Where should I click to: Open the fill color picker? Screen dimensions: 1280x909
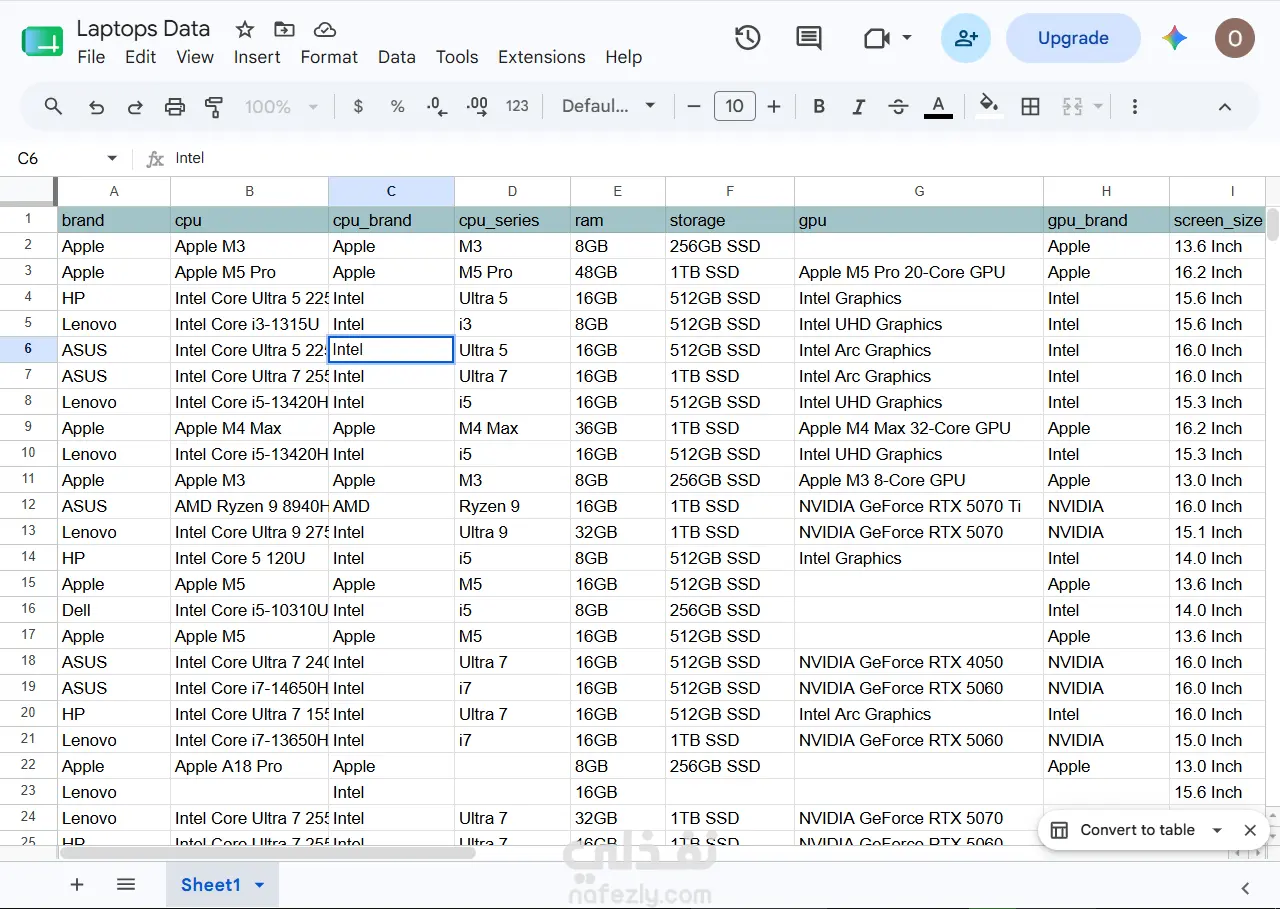click(989, 106)
